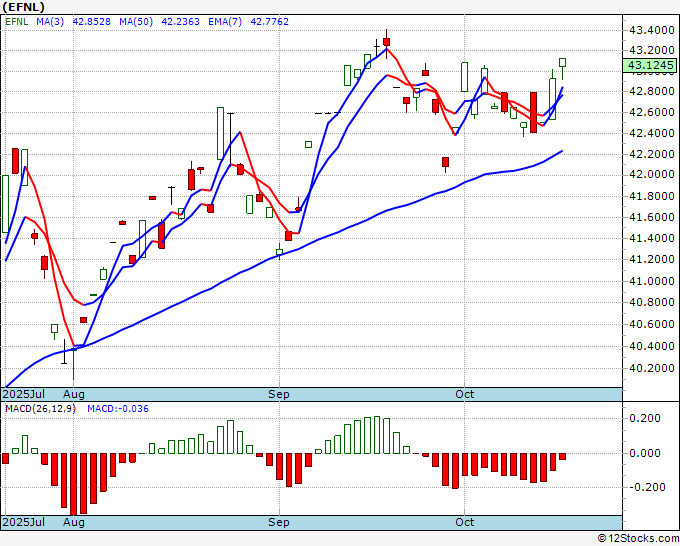The width and height of the screenshot is (680, 546).
Task: Click the 42.0000 price axis label
Action: pos(652,174)
